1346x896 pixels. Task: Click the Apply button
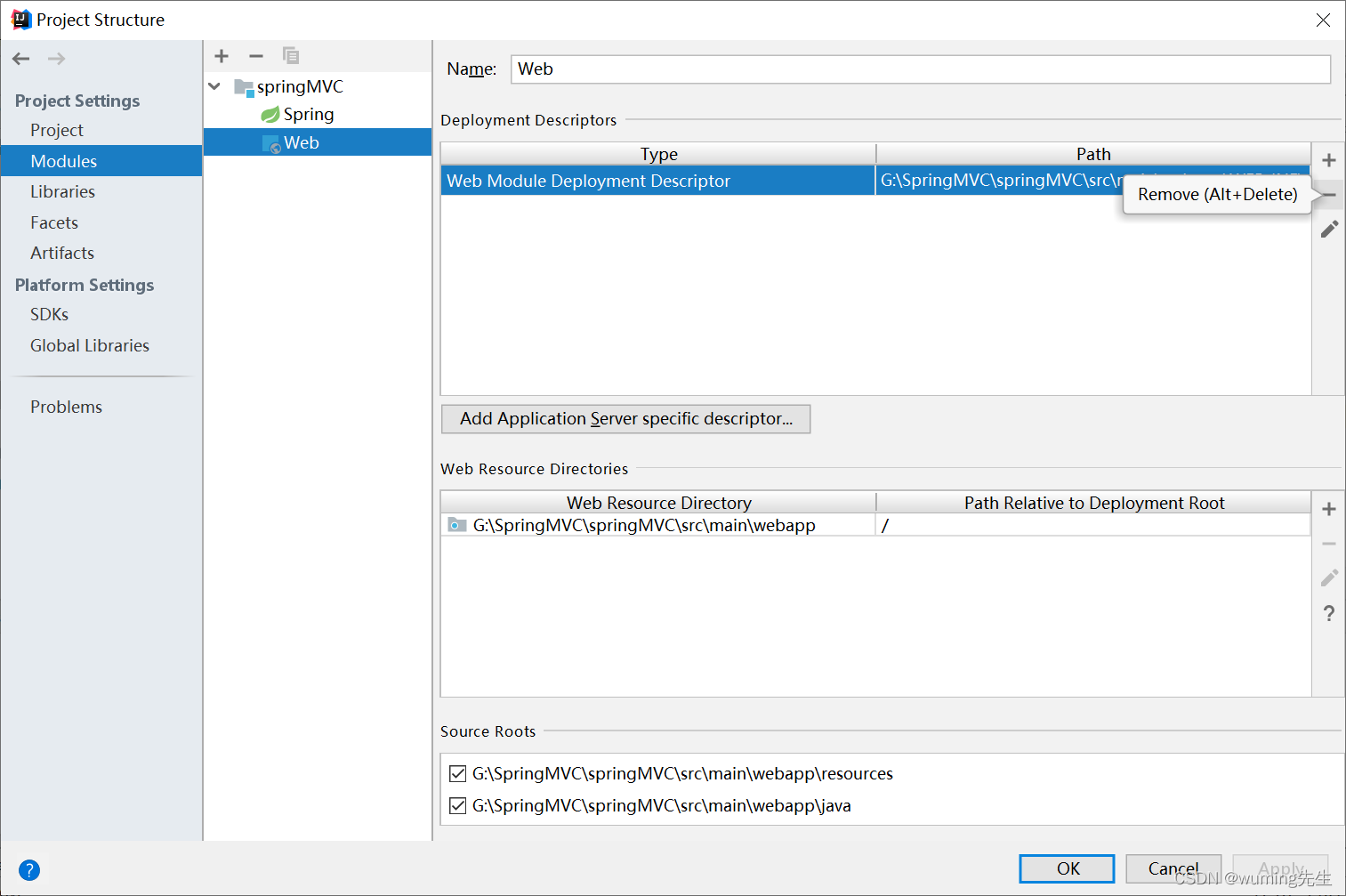point(1280,868)
